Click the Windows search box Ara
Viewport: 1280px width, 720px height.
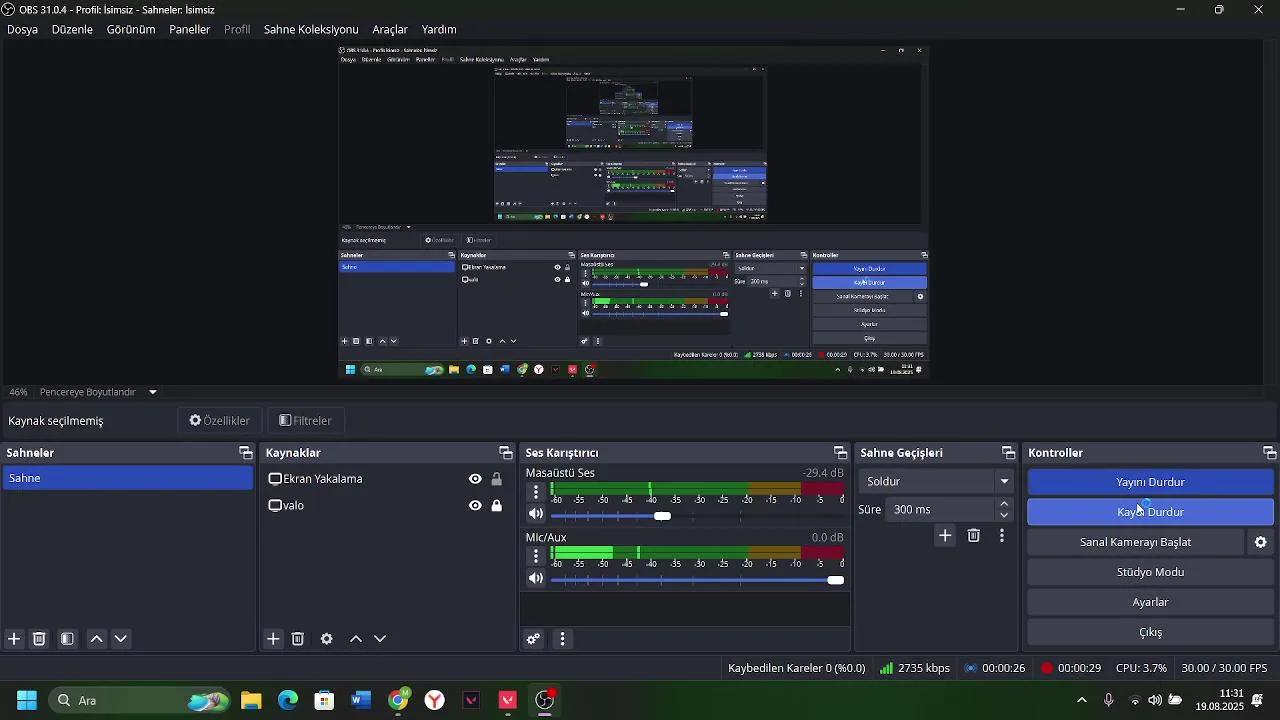(140, 700)
